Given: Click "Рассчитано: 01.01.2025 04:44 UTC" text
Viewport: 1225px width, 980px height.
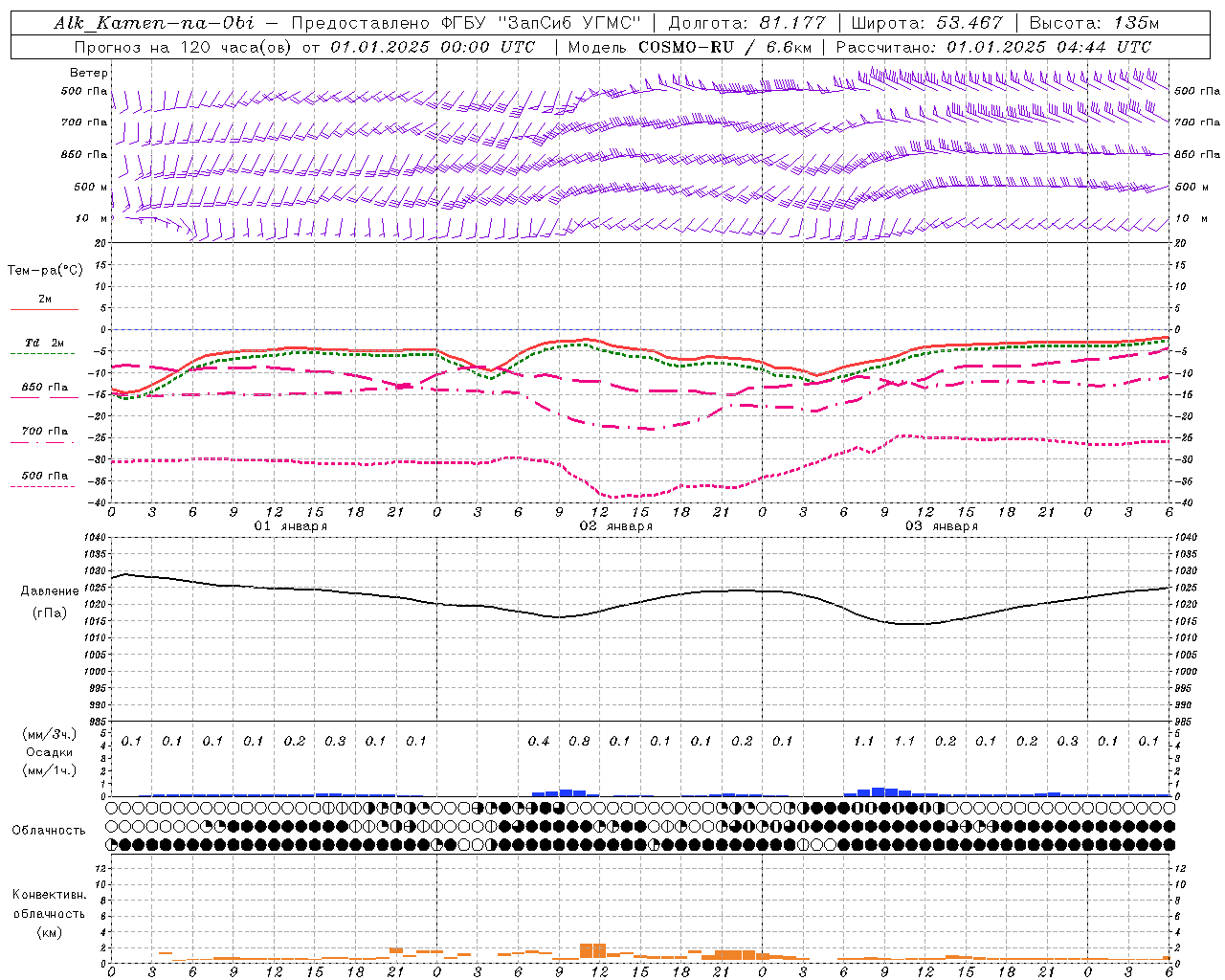Looking at the screenshot, I should [x=993, y=47].
